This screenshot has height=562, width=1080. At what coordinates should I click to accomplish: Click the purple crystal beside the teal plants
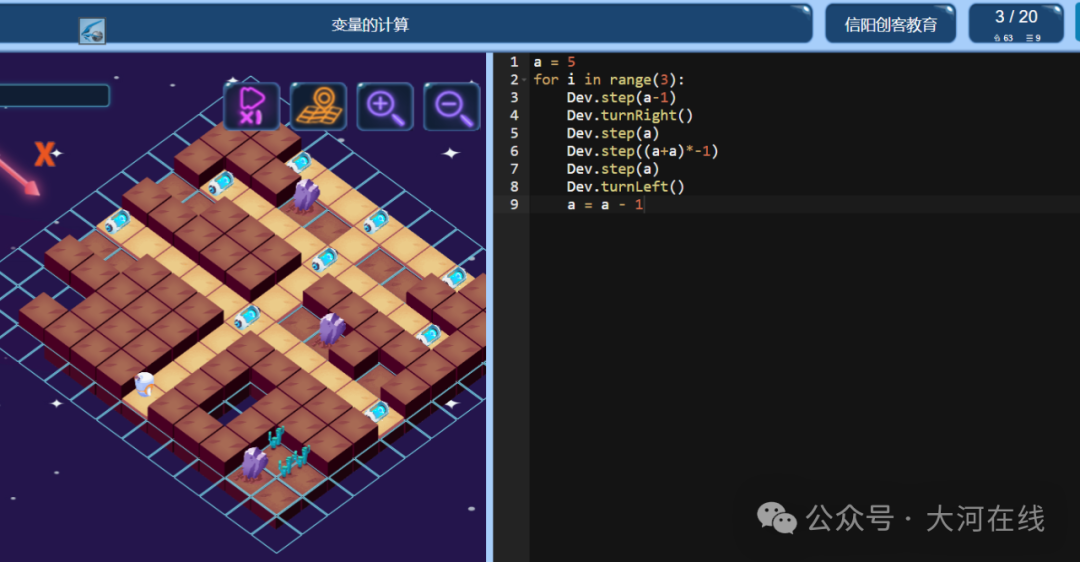[x=253, y=463]
